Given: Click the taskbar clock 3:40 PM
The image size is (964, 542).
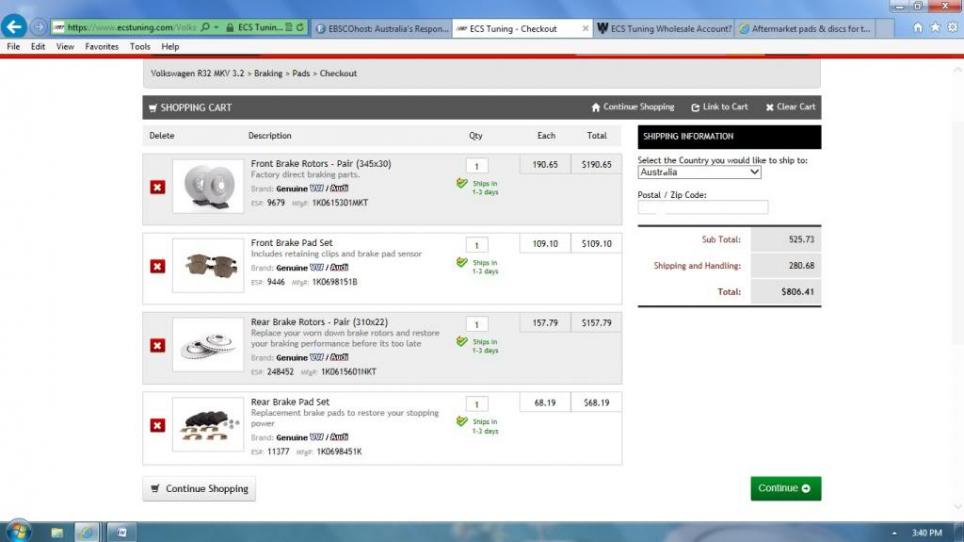Looking at the screenshot, I should tap(926, 533).
